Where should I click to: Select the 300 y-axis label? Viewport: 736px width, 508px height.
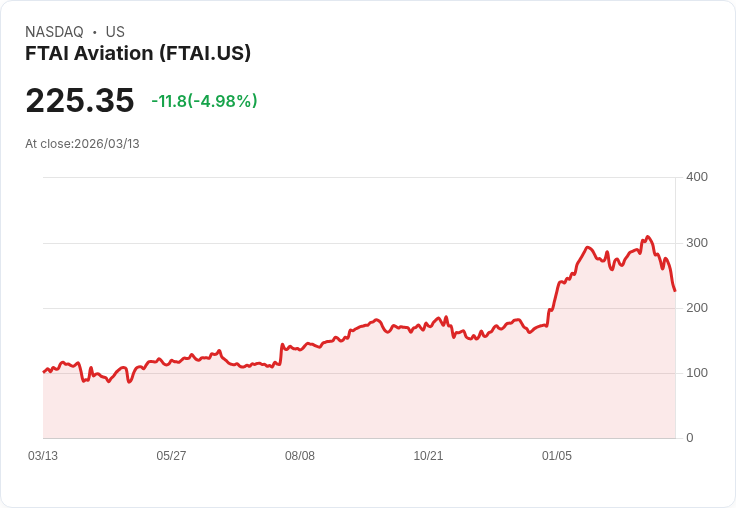696,243
